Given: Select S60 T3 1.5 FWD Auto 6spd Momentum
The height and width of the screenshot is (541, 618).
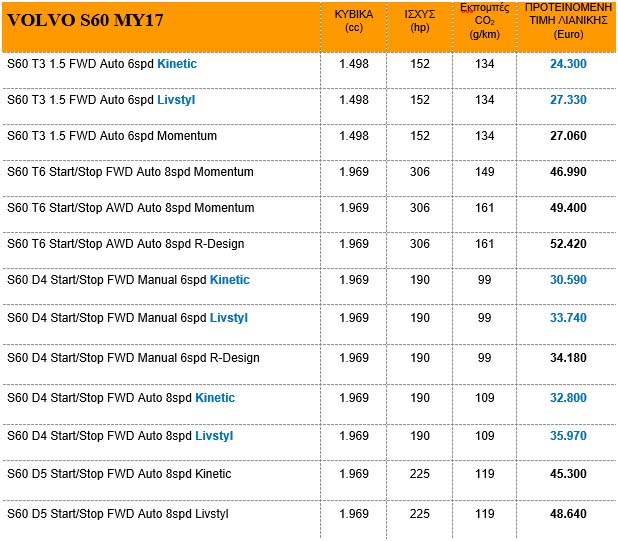Looking at the screenshot, I should click(112, 136).
